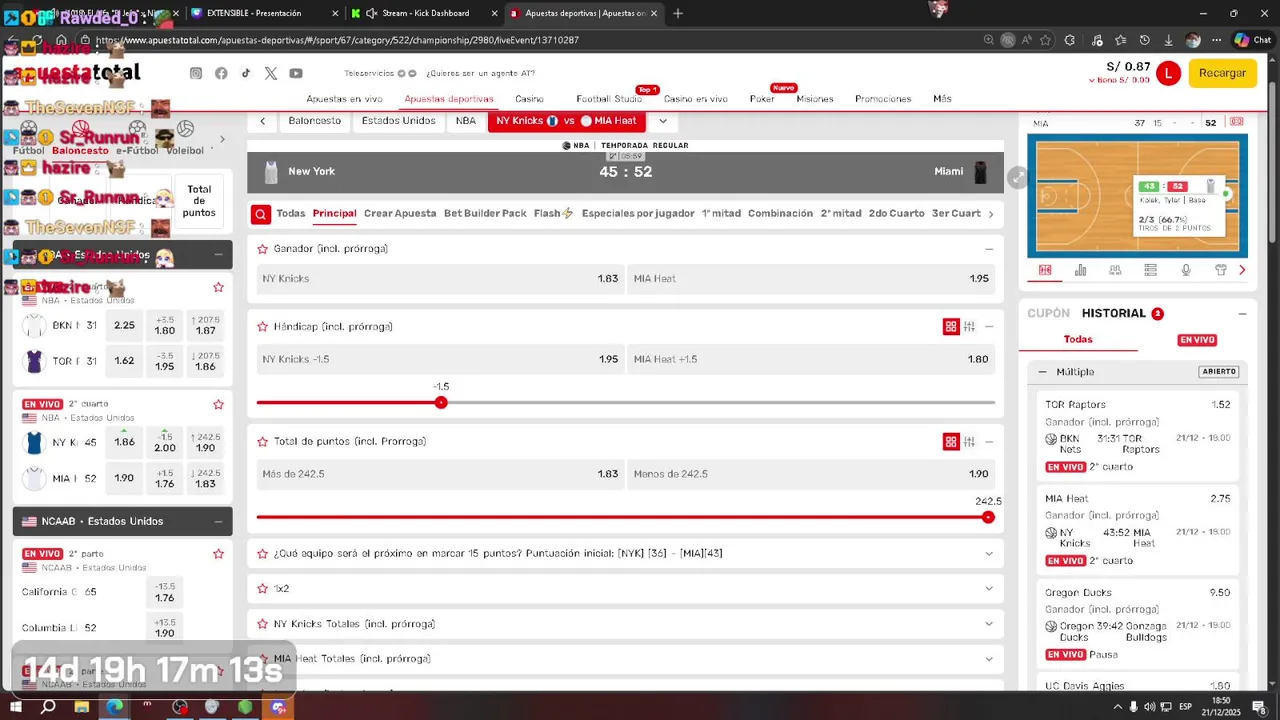
Task: Switch to Stream - Kick Dashboard browser tab
Action: pyautogui.click(x=425, y=13)
